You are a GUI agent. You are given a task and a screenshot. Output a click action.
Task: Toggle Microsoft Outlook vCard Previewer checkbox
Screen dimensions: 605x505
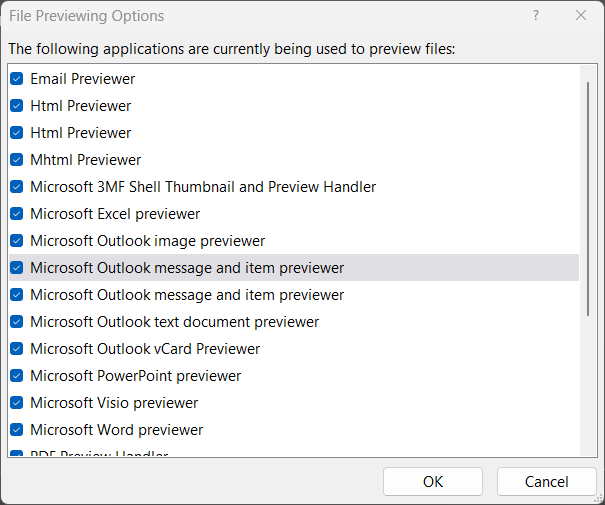(17, 349)
